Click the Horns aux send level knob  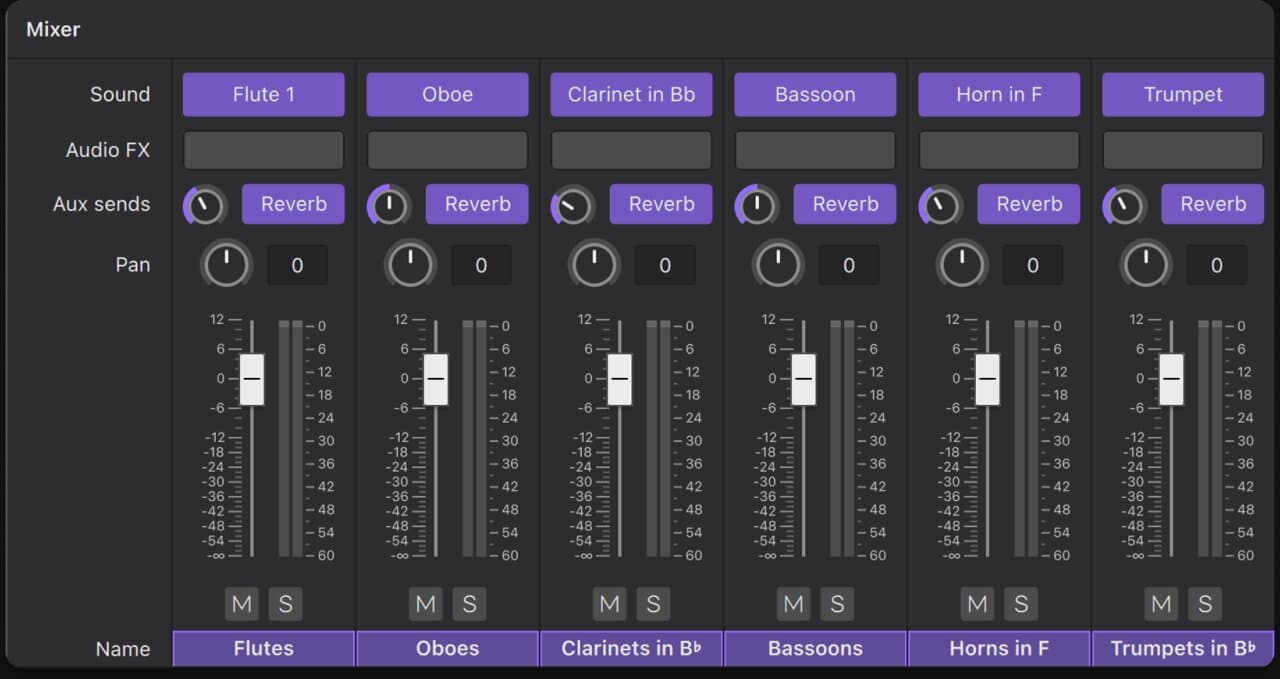pyautogui.click(x=942, y=206)
